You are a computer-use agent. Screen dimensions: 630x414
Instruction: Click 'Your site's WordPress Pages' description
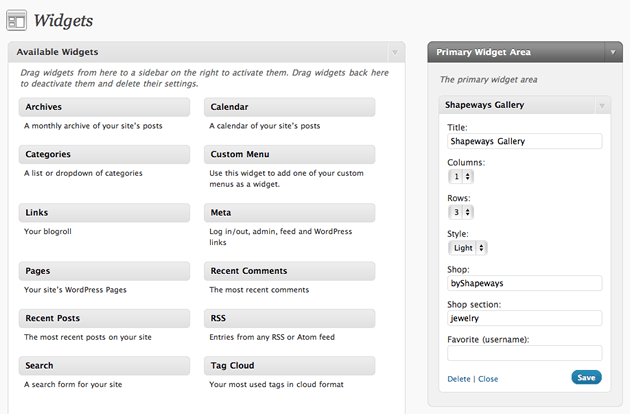pyautogui.click(x=75, y=290)
